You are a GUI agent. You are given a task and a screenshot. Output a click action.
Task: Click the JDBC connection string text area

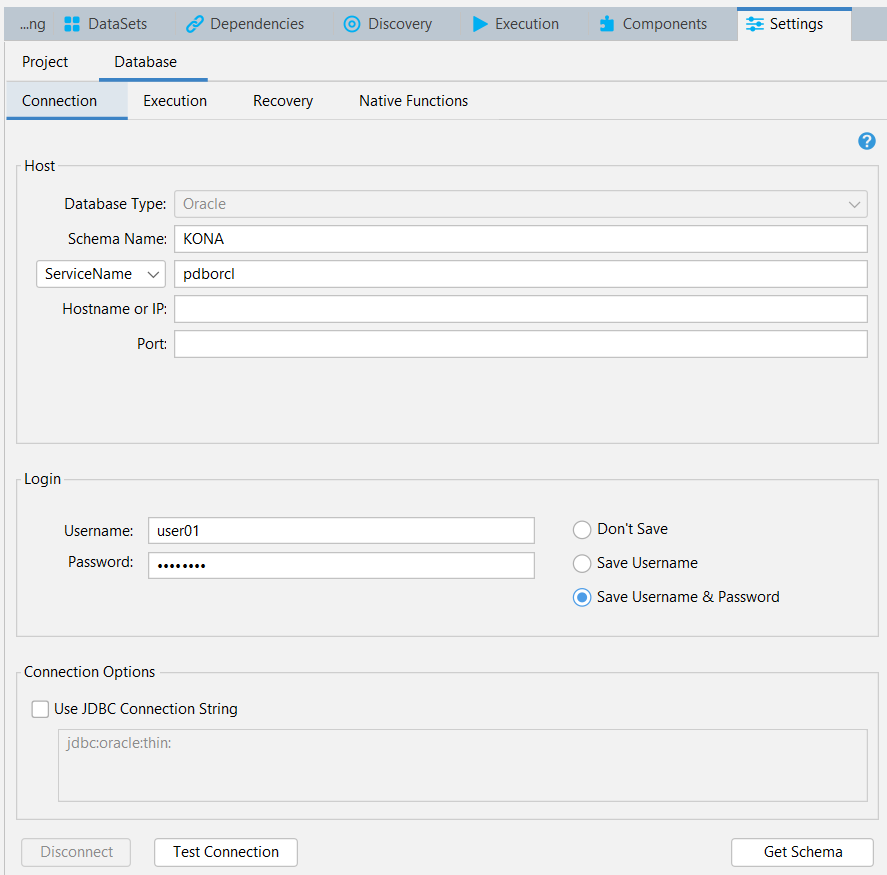(x=463, y=766)
